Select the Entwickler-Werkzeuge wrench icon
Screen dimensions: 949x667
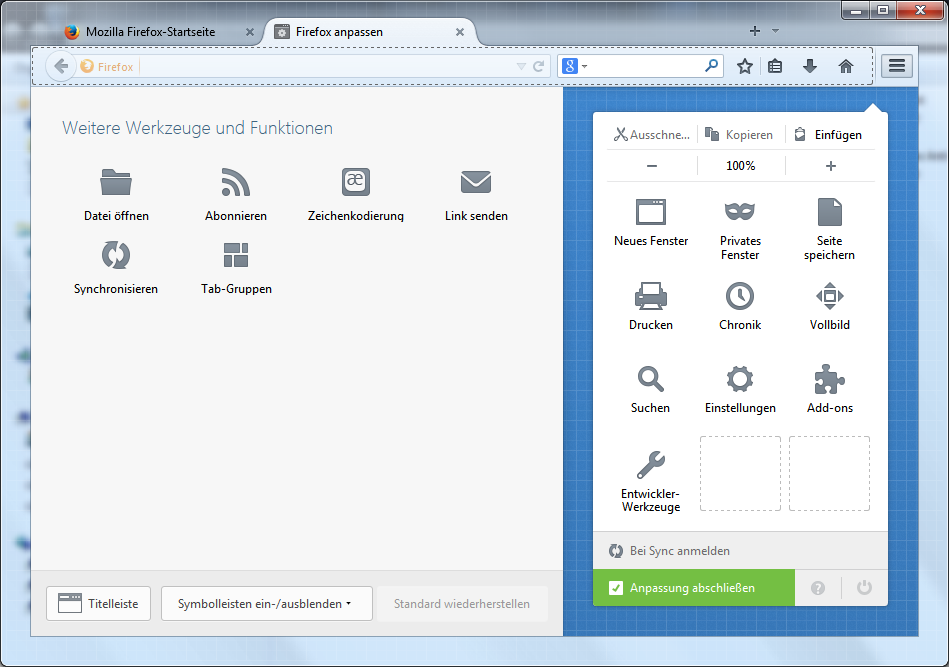point(650,465)
